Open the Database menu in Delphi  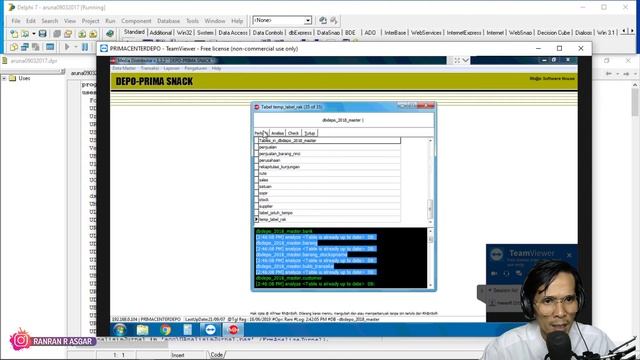(x=168, y=21)
